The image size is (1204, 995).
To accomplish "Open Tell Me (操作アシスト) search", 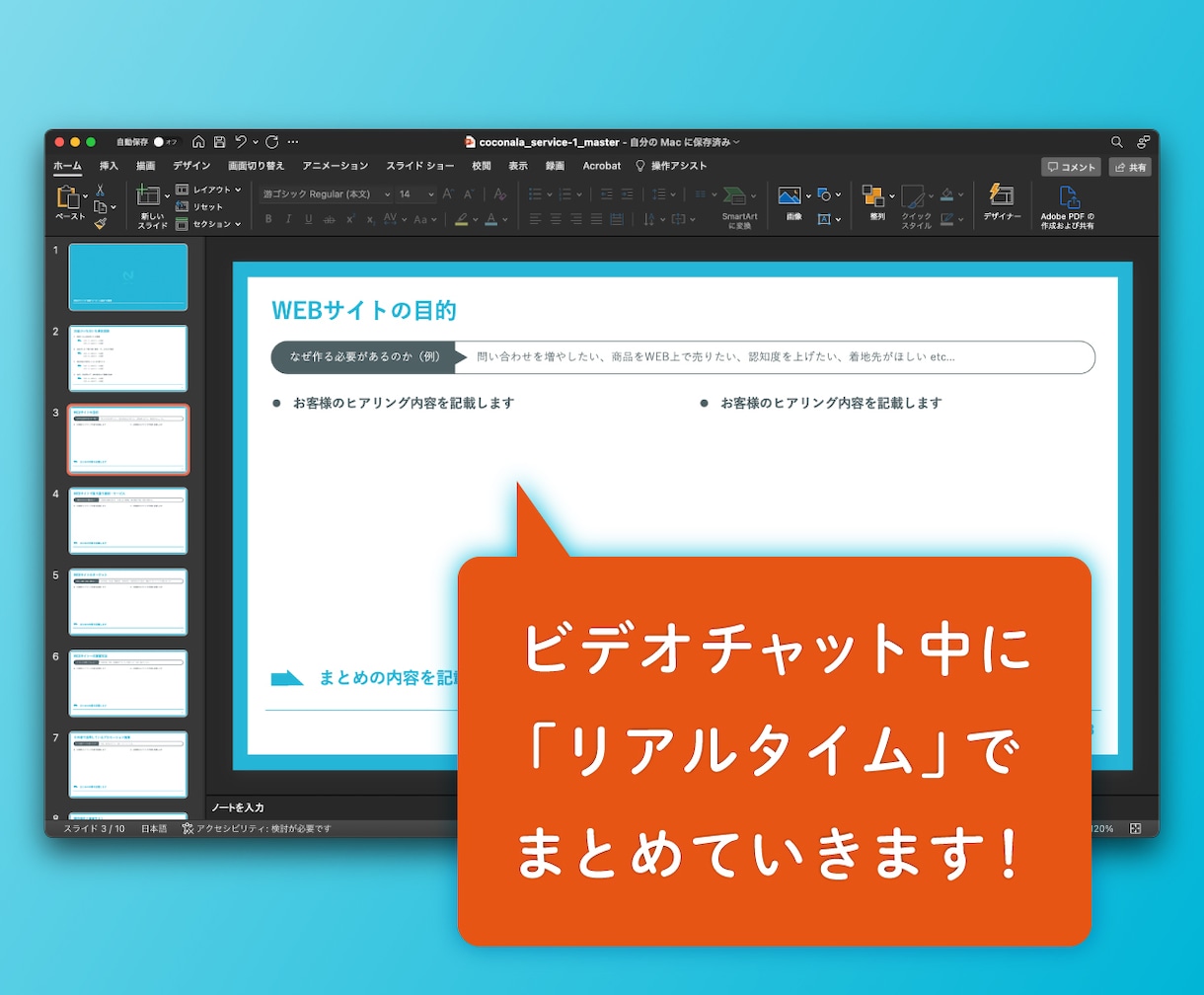I will coord(671,166).
